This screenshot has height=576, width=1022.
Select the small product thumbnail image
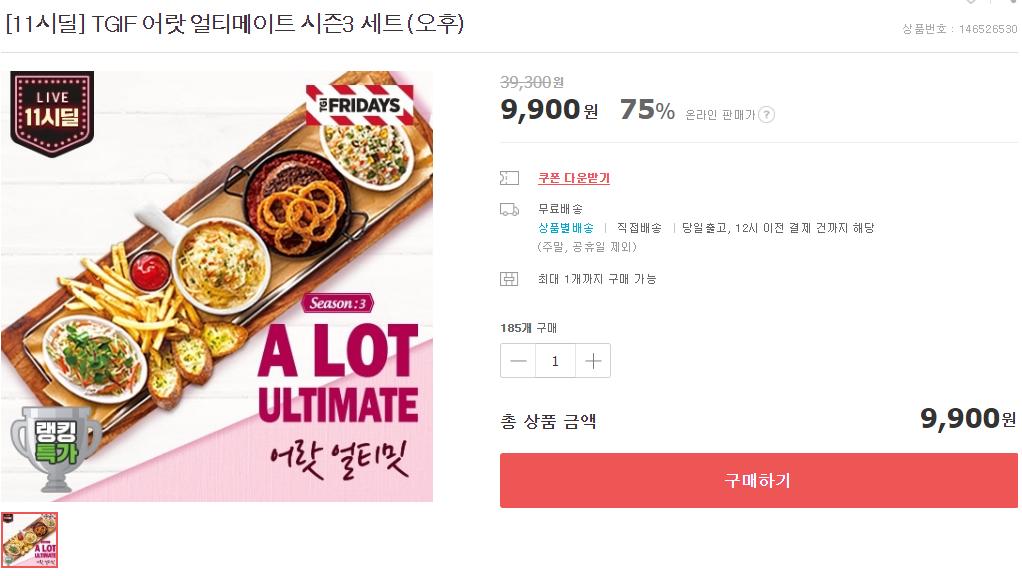pos(30,540)
